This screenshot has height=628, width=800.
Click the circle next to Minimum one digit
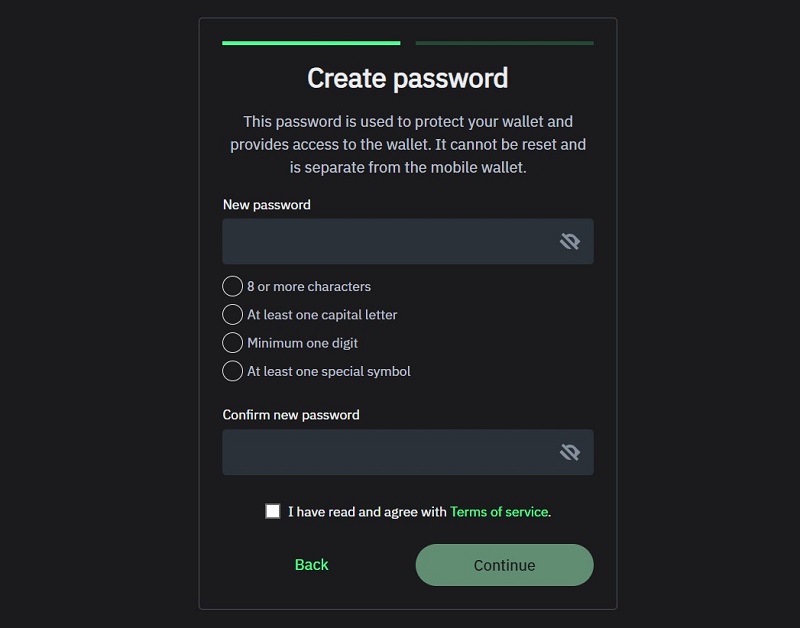[x=232, y=342]
